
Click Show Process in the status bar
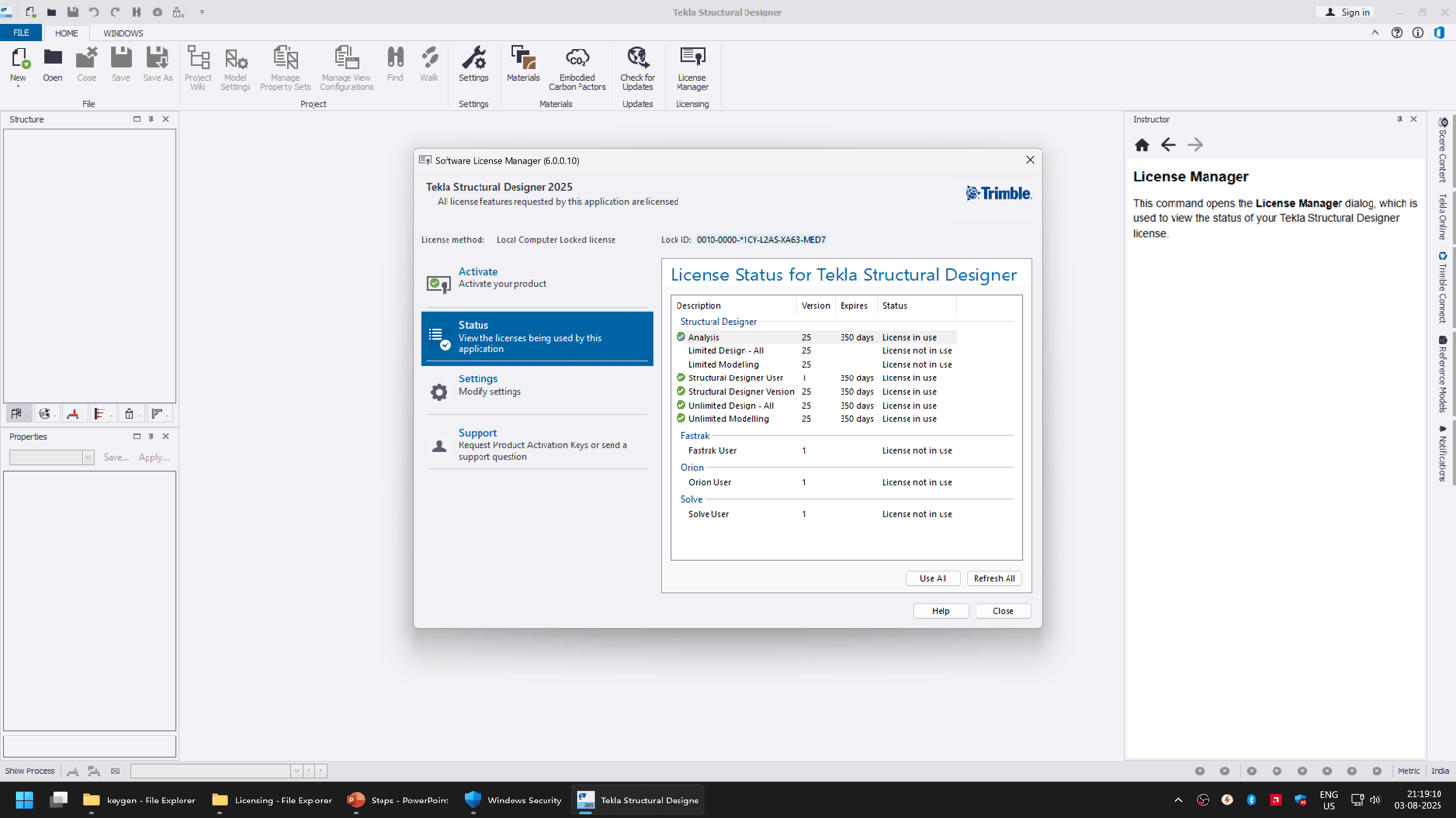coord(30,771)
